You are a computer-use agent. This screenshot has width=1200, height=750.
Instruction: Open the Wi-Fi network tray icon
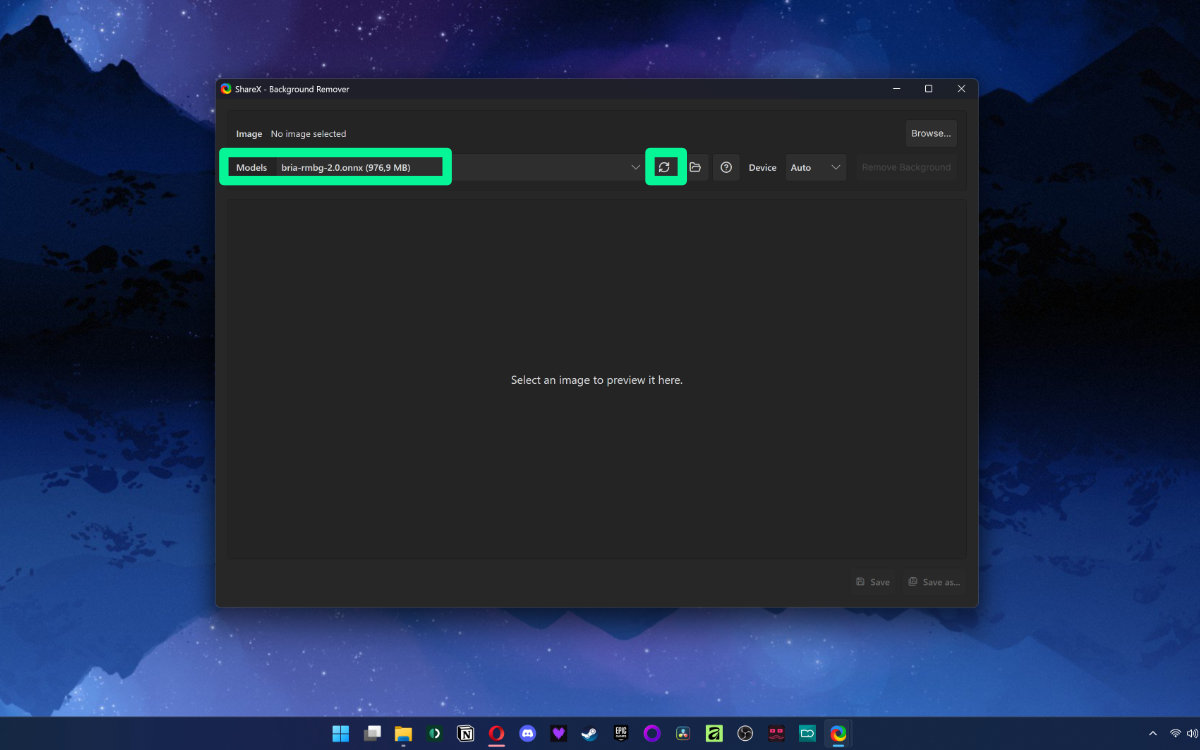click(x=1175, y=734)
